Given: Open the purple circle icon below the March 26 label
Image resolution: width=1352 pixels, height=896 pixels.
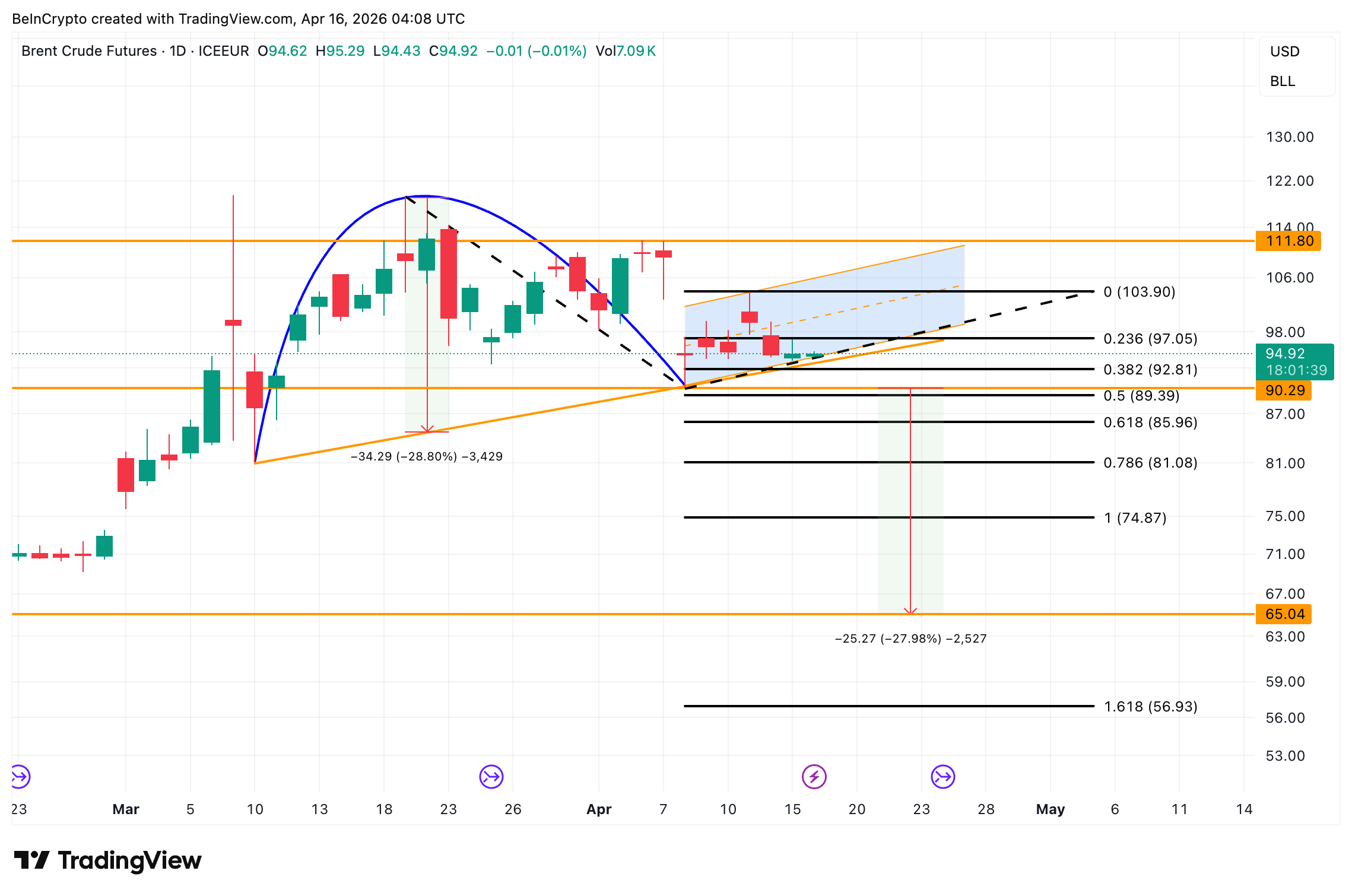Looking at the screenshot, I should (x=490, y=776).
